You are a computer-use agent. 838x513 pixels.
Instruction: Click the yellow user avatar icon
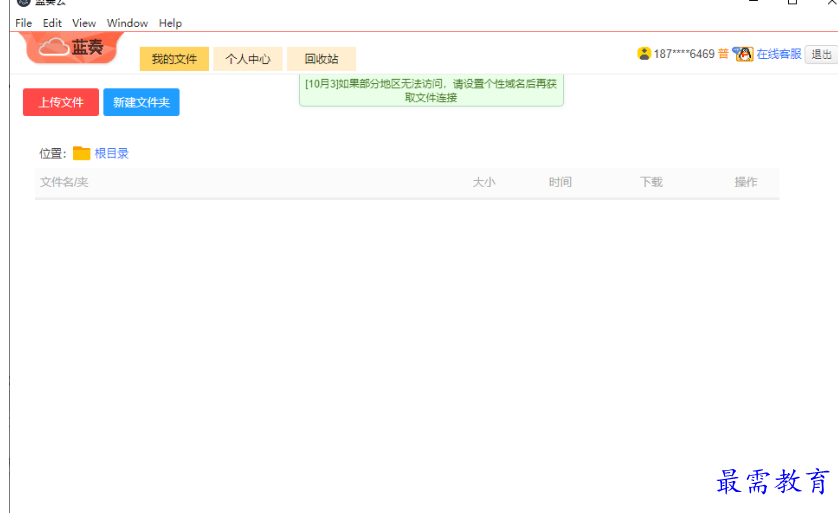tap(644, 54)
